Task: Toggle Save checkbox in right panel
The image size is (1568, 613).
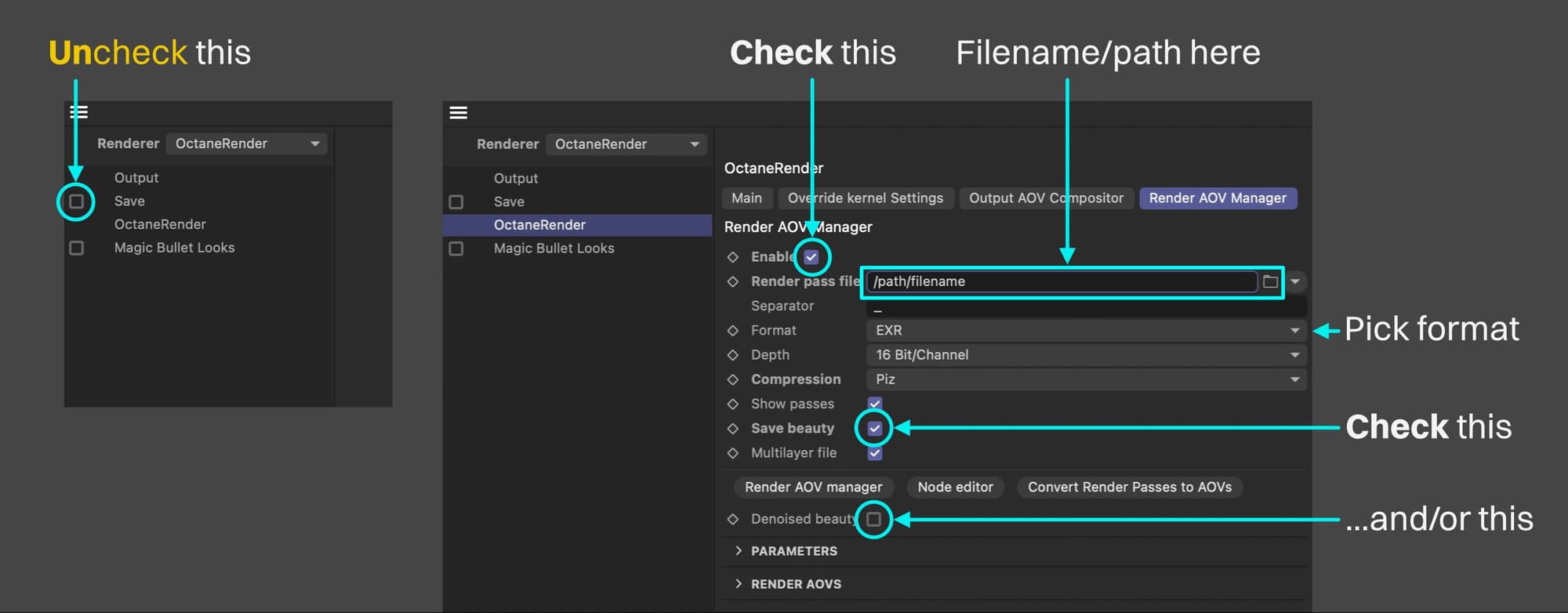Action: click(456, 202)
